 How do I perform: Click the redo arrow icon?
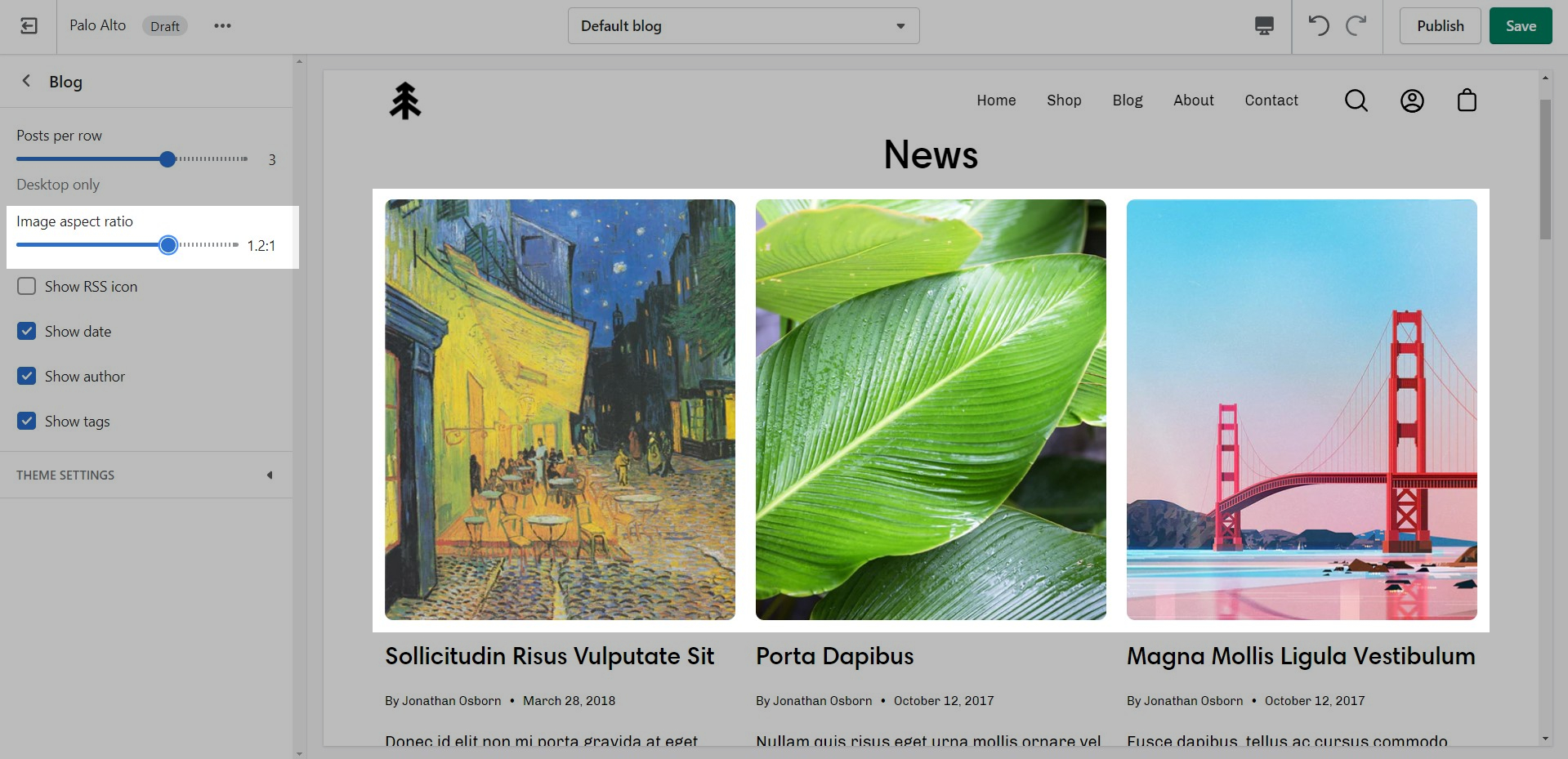point(1356,26)
